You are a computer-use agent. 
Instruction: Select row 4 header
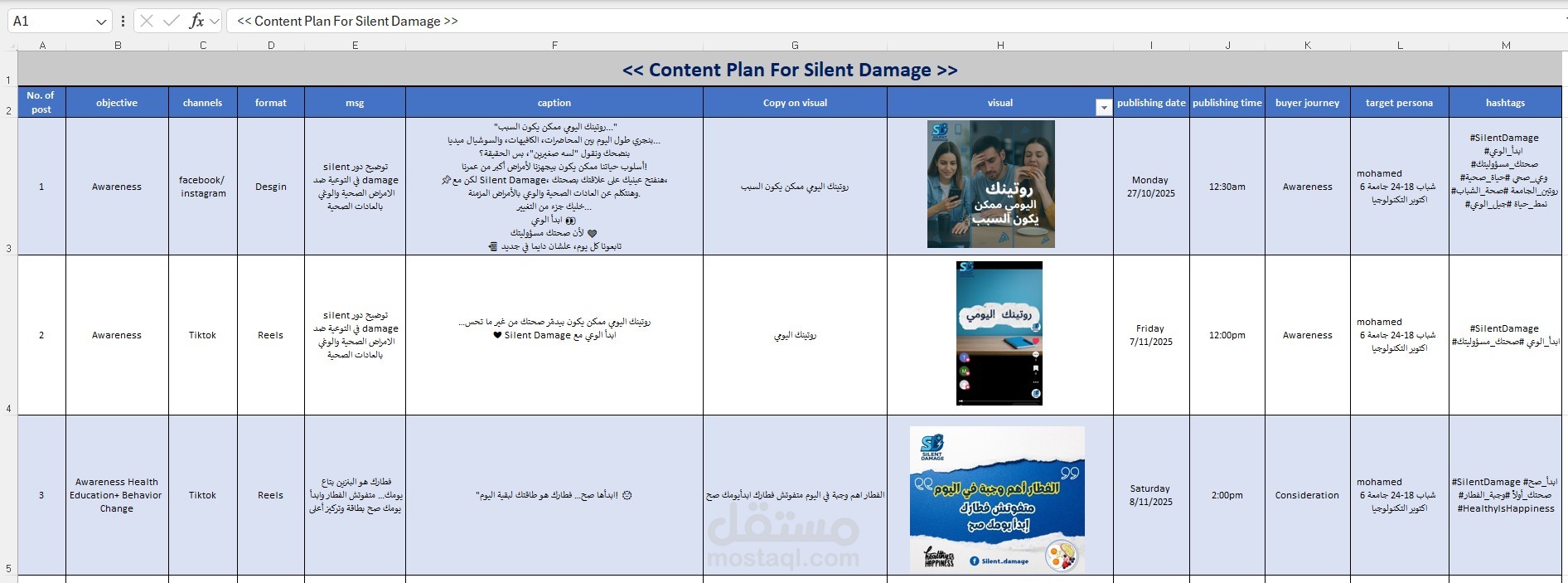(x=8, y=335)
